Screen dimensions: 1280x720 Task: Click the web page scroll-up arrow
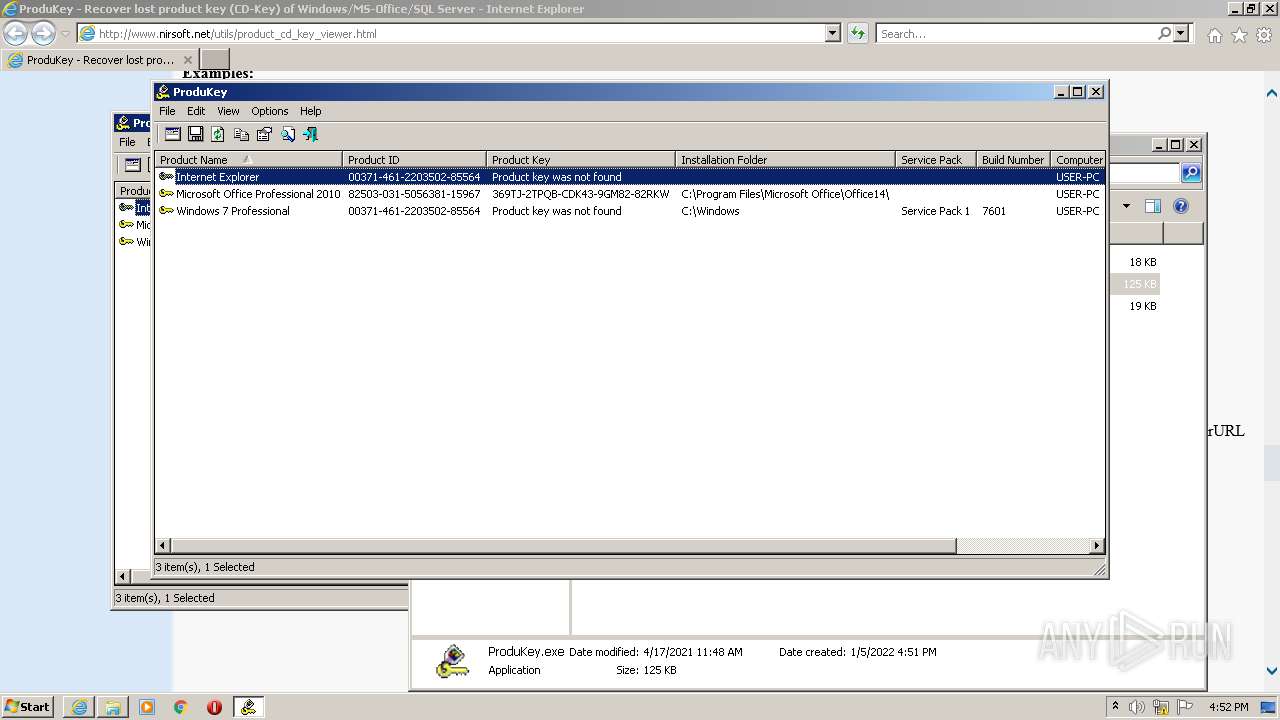point(1272,93)
